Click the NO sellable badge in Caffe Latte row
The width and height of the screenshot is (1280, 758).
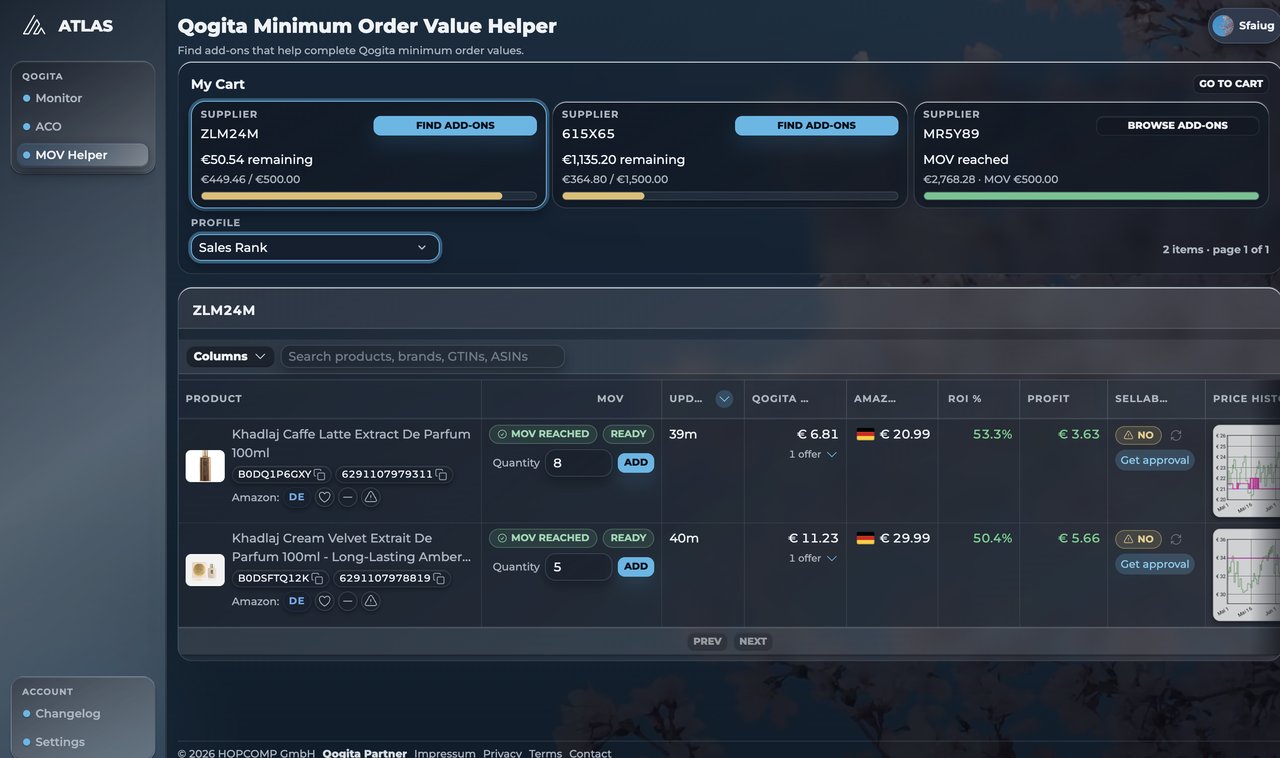[1138, 435]
